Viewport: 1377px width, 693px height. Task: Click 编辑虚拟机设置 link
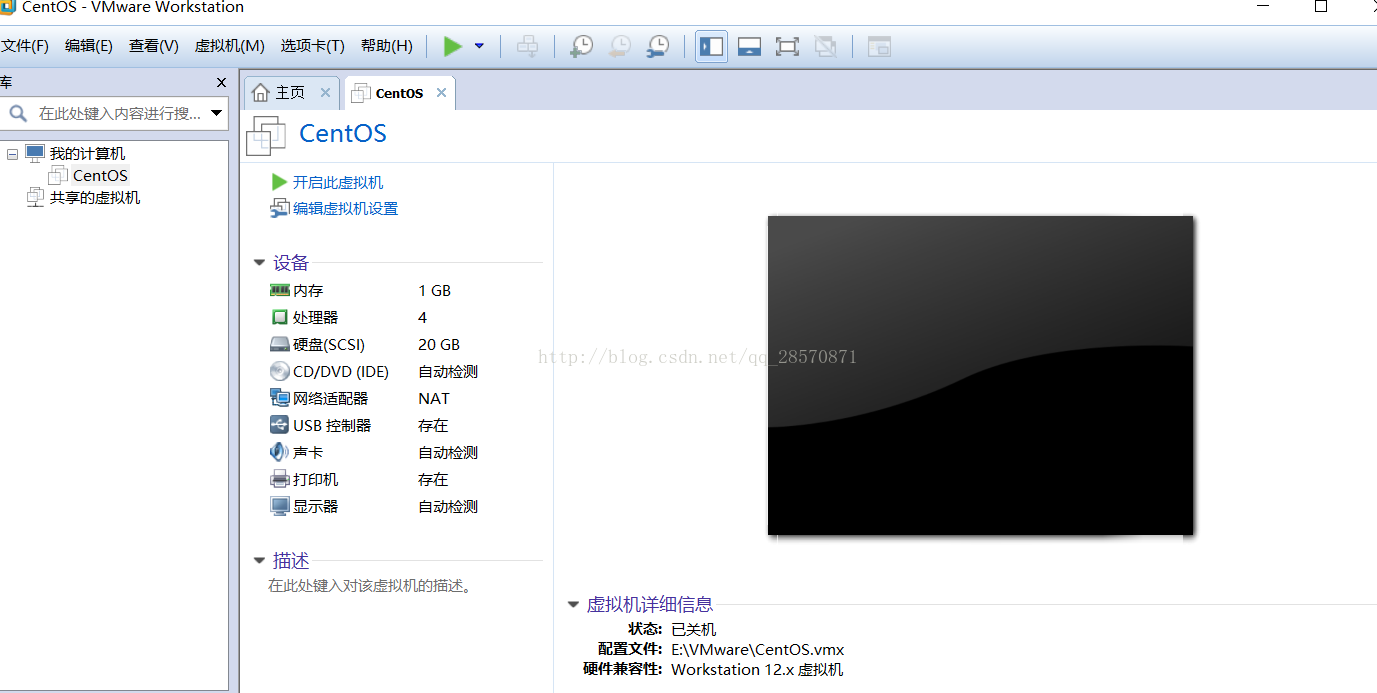coord(345,208)
